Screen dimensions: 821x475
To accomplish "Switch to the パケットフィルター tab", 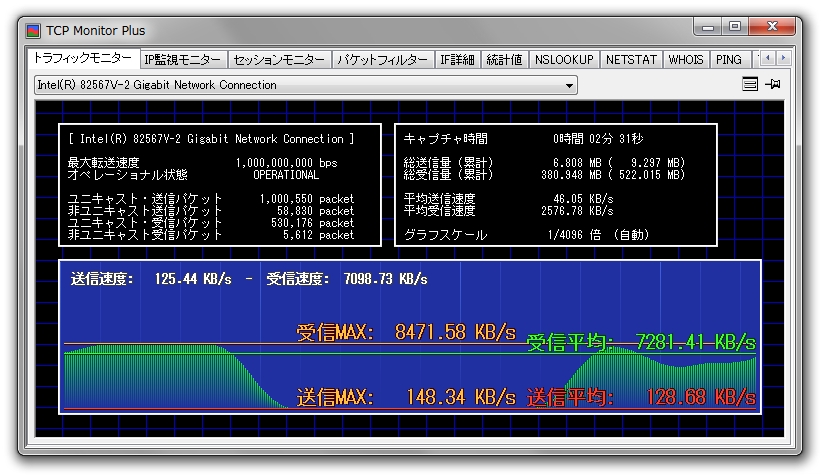I will [x=382, y=60].
